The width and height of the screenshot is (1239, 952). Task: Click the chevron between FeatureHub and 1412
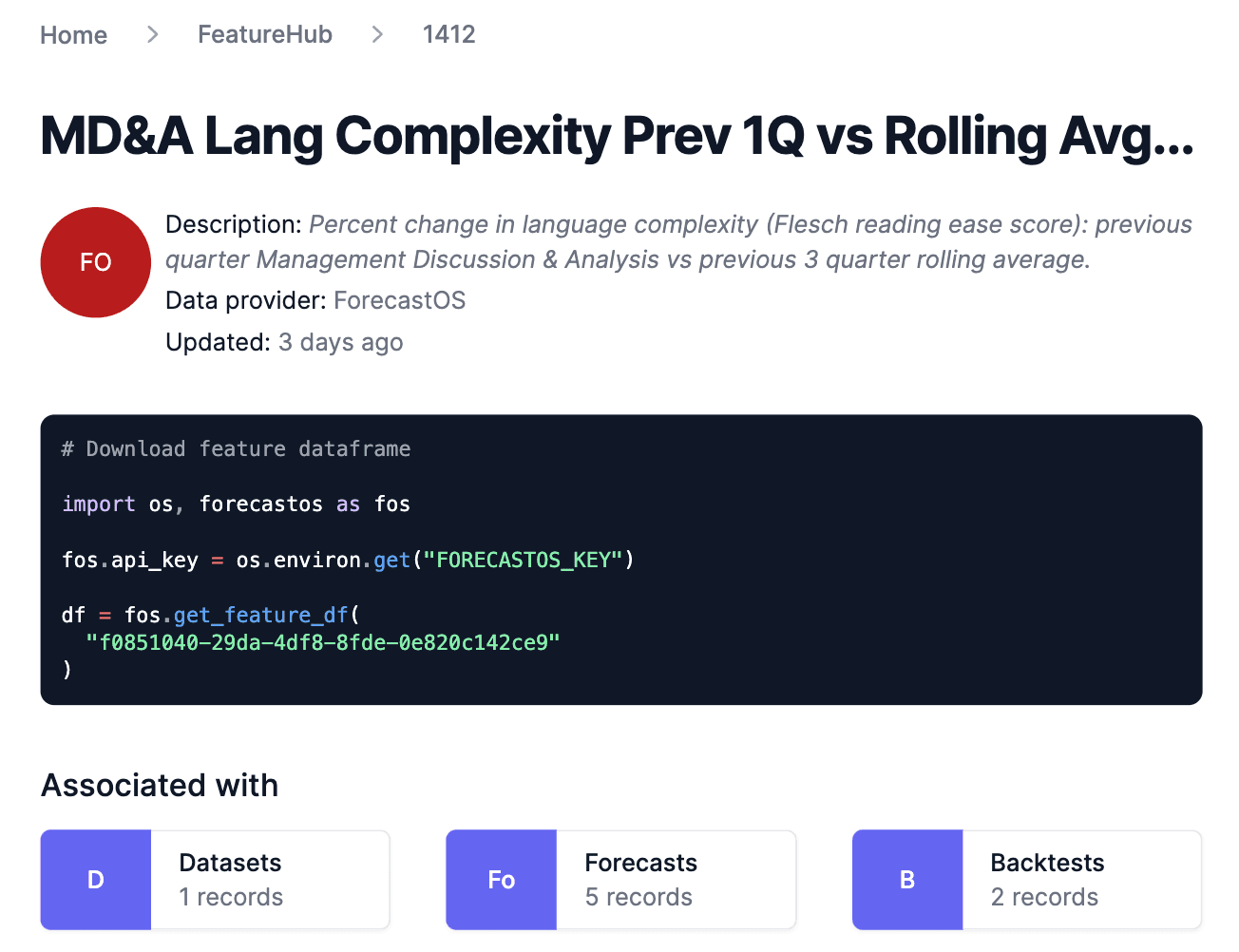378,35
